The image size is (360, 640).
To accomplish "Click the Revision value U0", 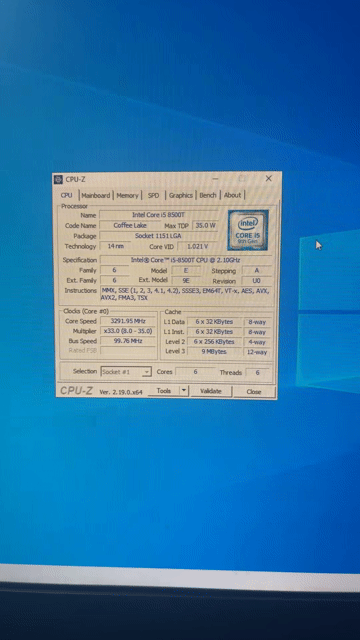I will (x=256, y=281).
